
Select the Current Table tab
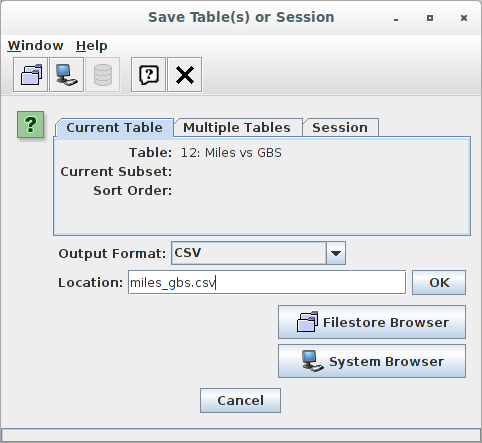point(114,127)
